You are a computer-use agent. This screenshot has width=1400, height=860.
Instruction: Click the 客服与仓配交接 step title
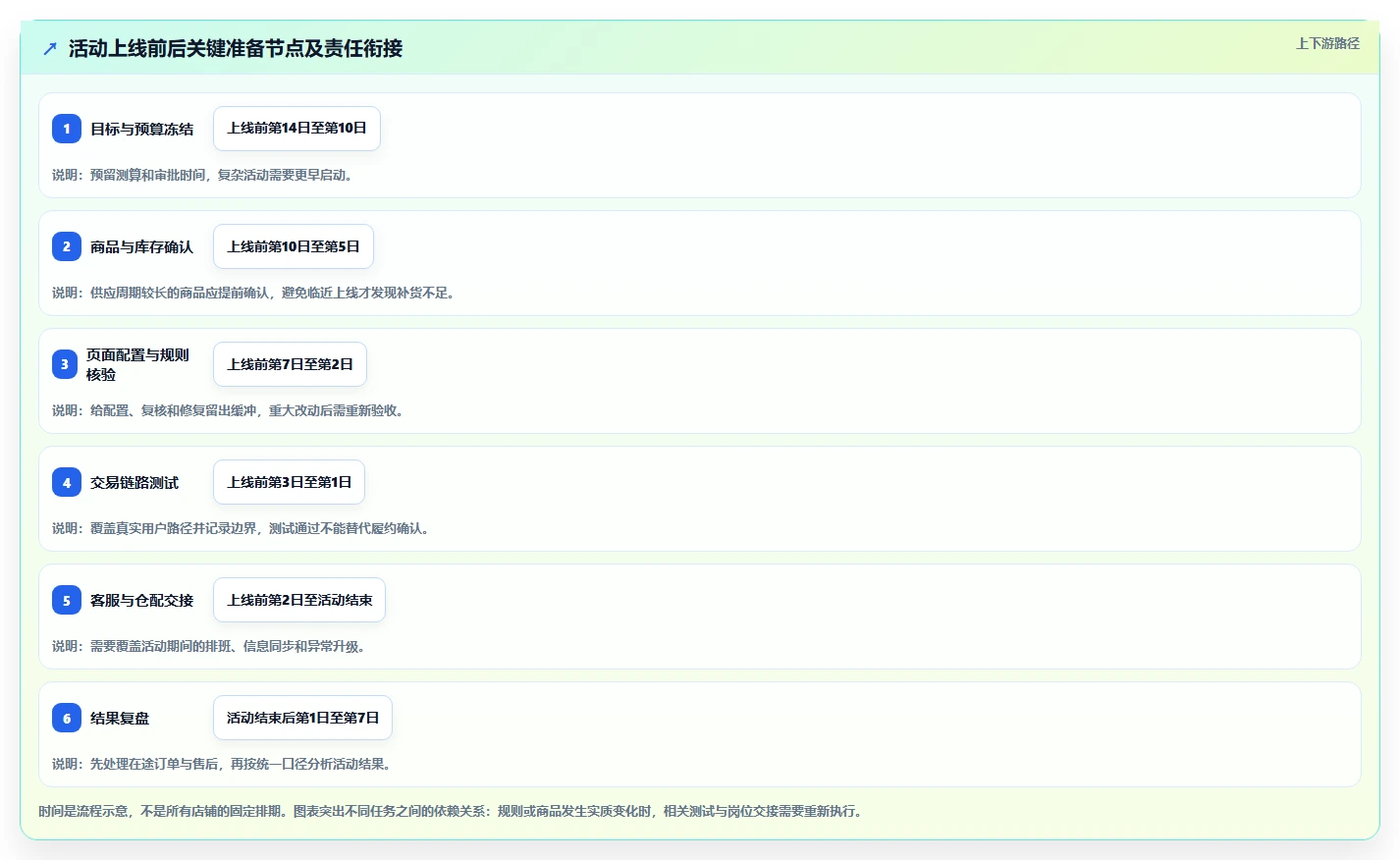pyautogui.click(x=141, y=600)
